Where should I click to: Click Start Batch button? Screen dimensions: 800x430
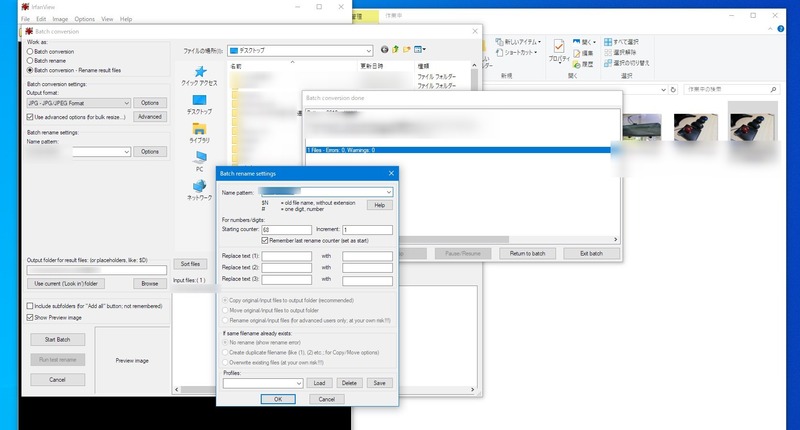(58, 340)
